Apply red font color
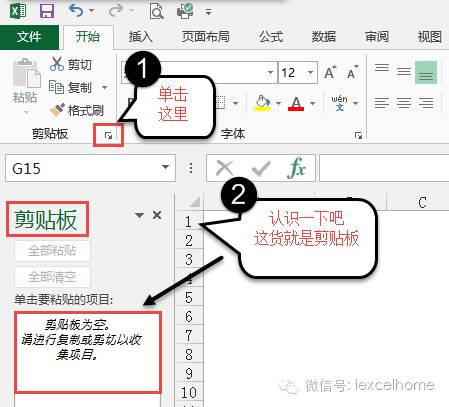Image resolution: width=449 pixels, height=407 pixels. coord(296,103)
